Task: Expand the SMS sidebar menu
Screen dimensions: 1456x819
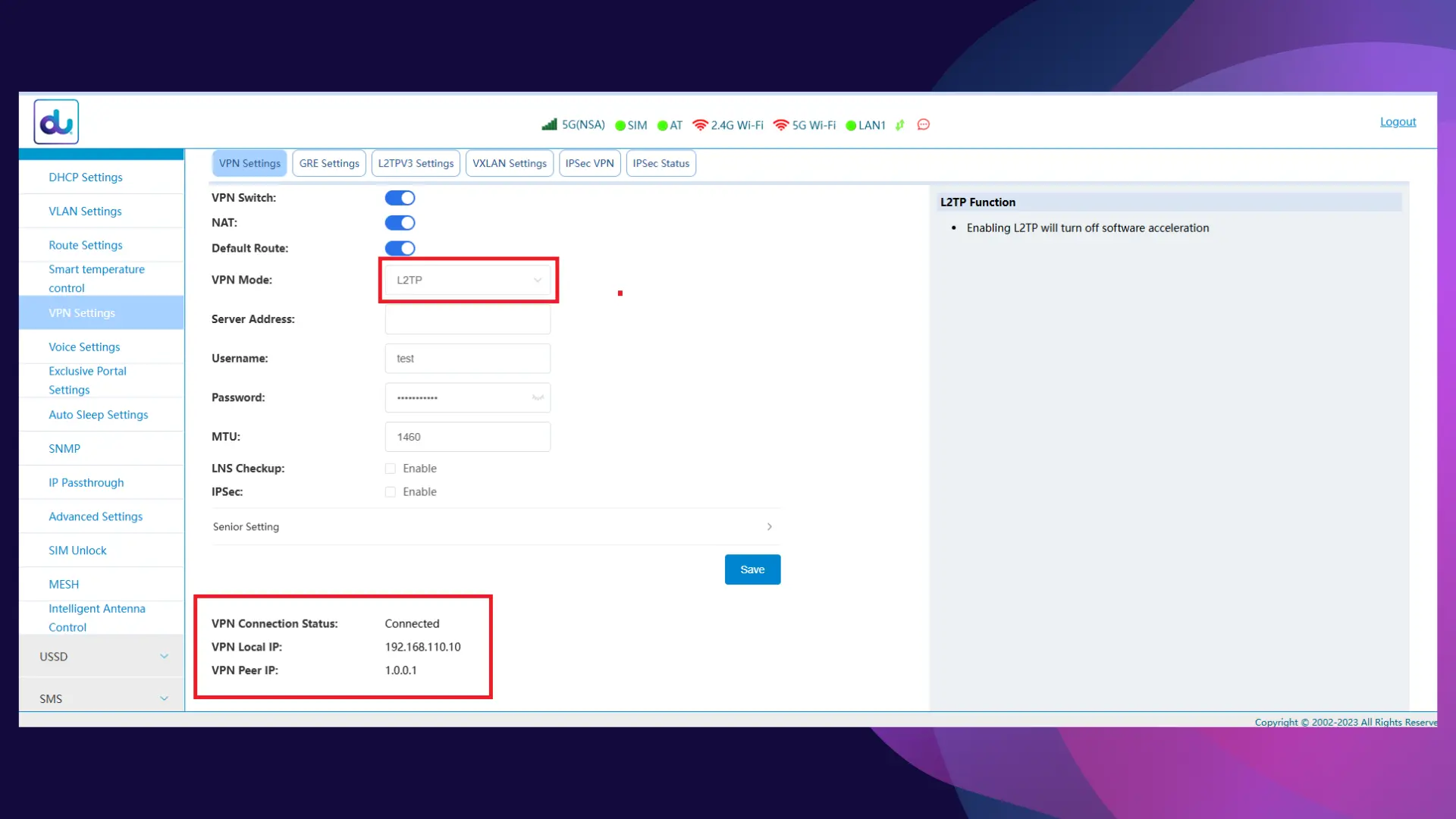Action: pyautogui.click(x=102, y=698)
